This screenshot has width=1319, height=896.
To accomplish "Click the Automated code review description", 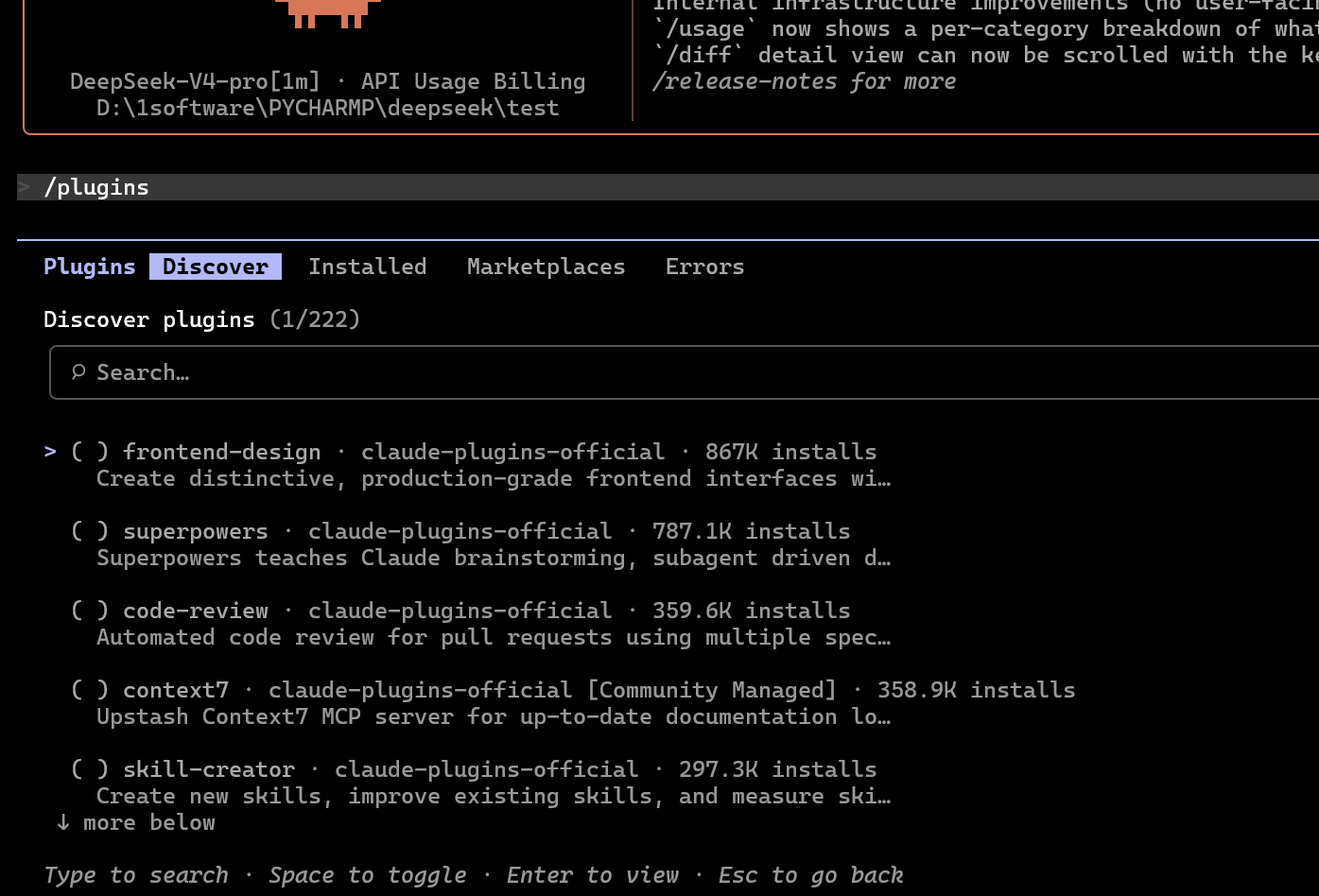I will tap(494, 637).
